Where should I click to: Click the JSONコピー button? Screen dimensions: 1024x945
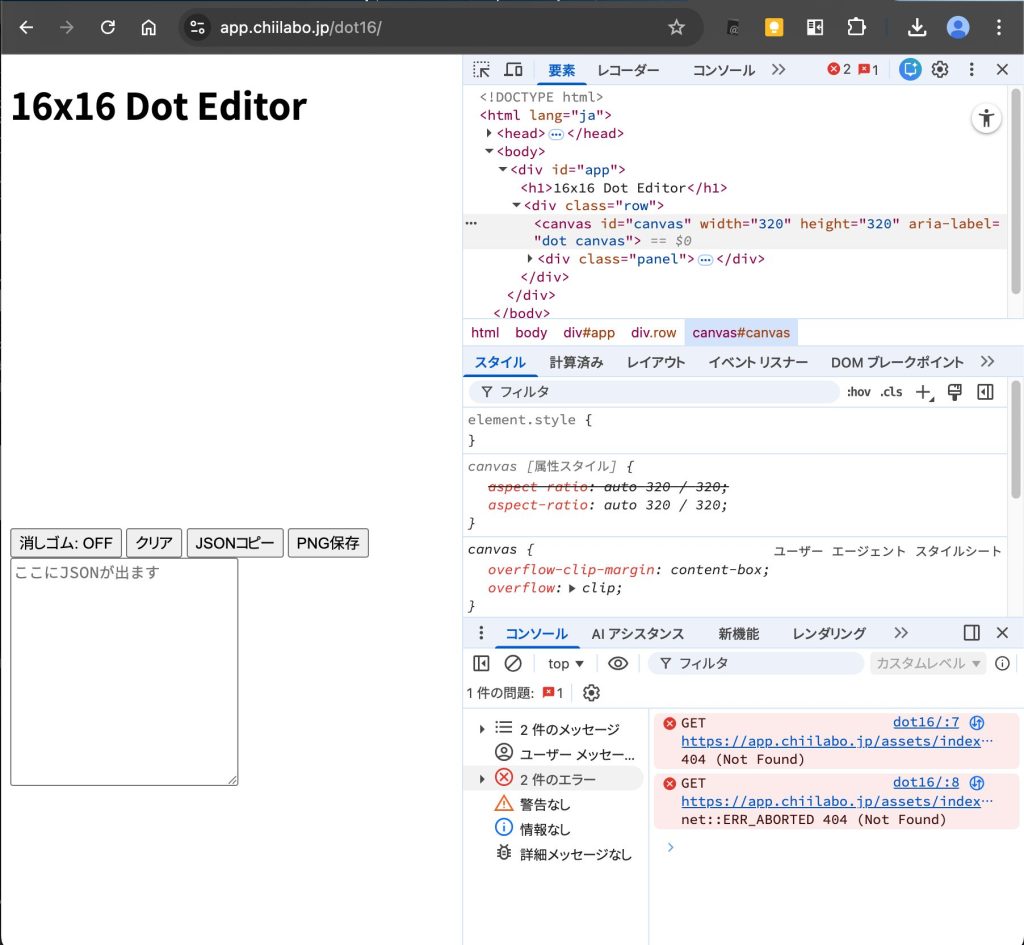coord(234,543)
